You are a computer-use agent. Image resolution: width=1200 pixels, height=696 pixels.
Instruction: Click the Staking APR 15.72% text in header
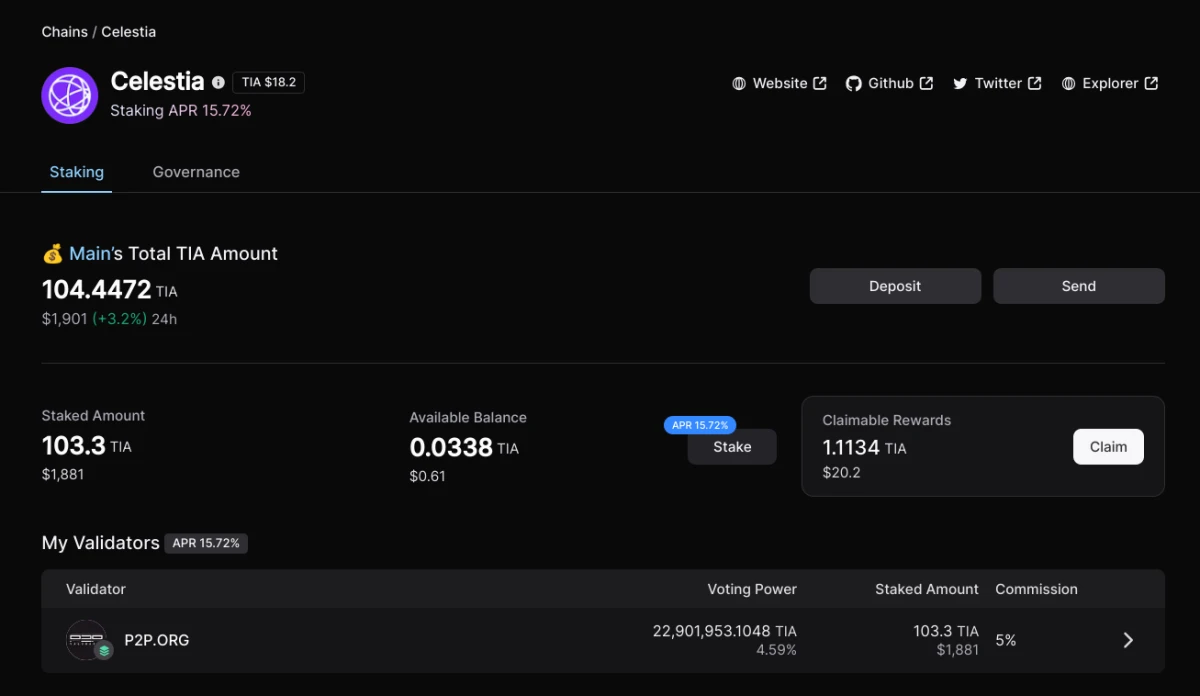(x=181, y=111)
